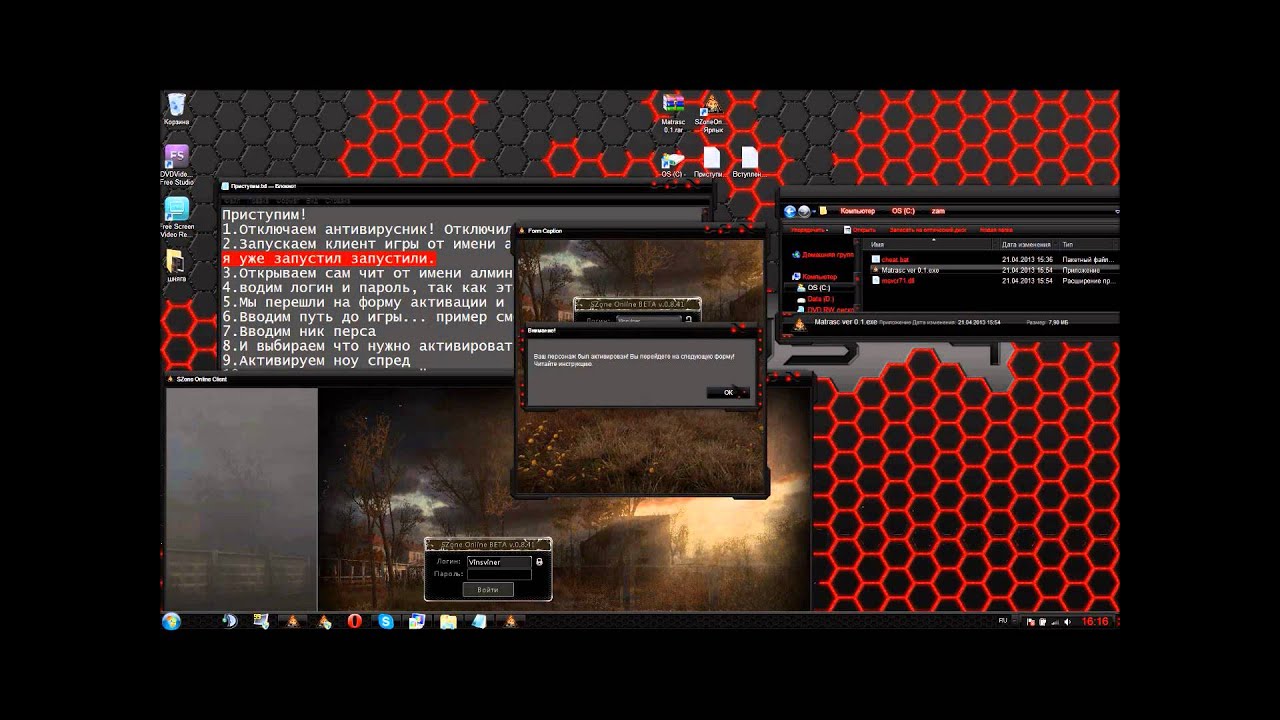Click the icon beside the Логин field

(x=540, y=562)
